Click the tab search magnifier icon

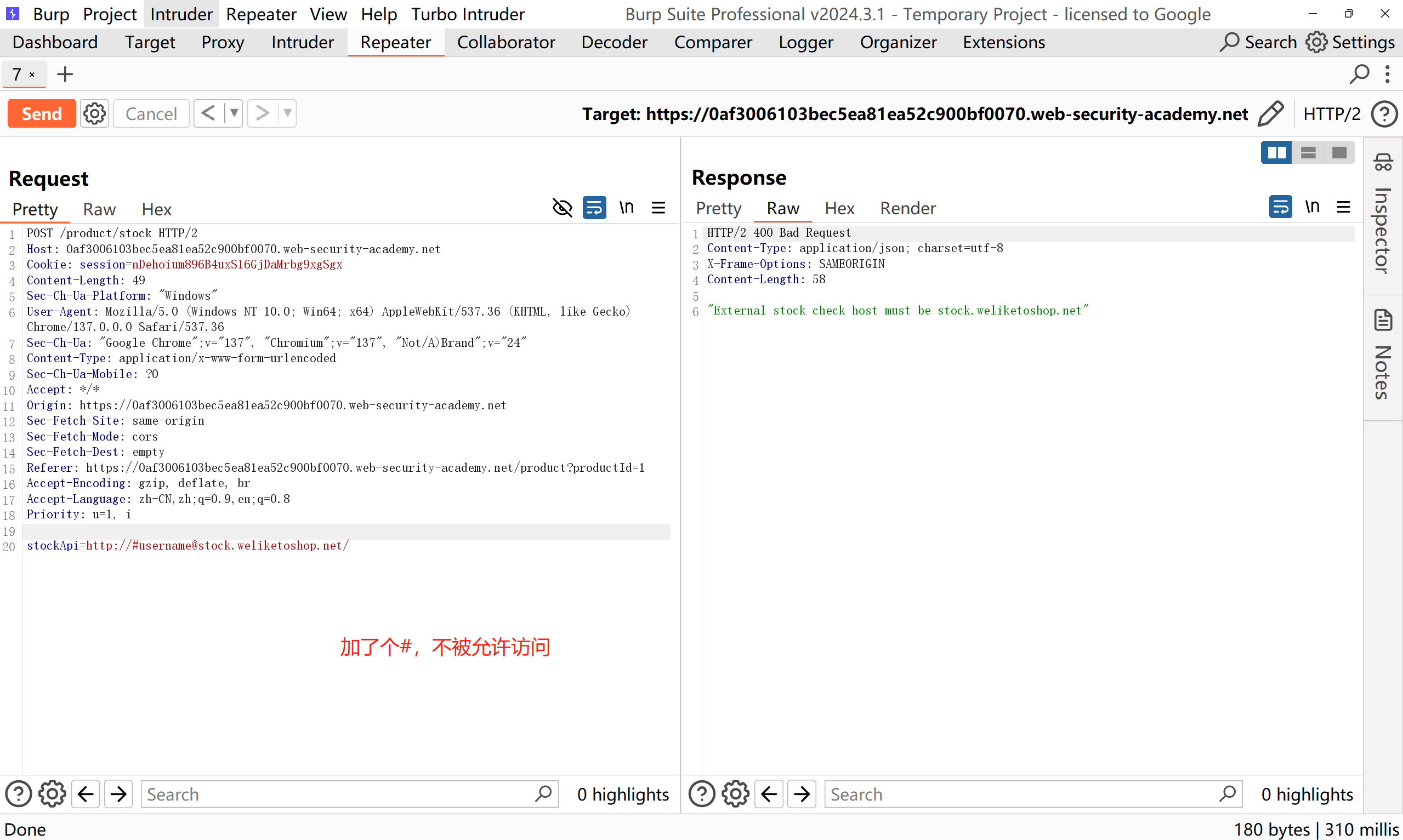coord(1359,74)
